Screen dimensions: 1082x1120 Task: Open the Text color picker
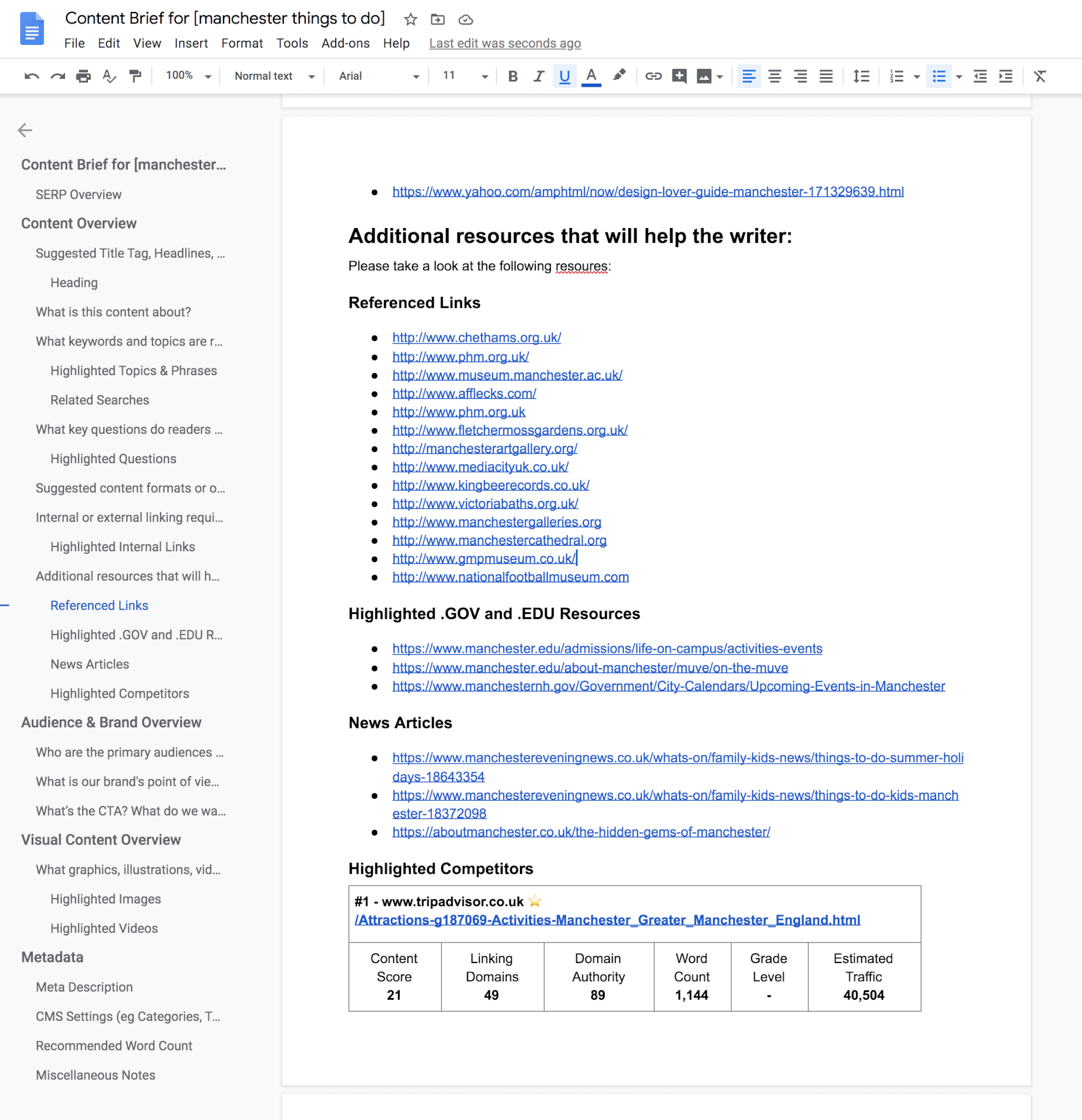591,76
